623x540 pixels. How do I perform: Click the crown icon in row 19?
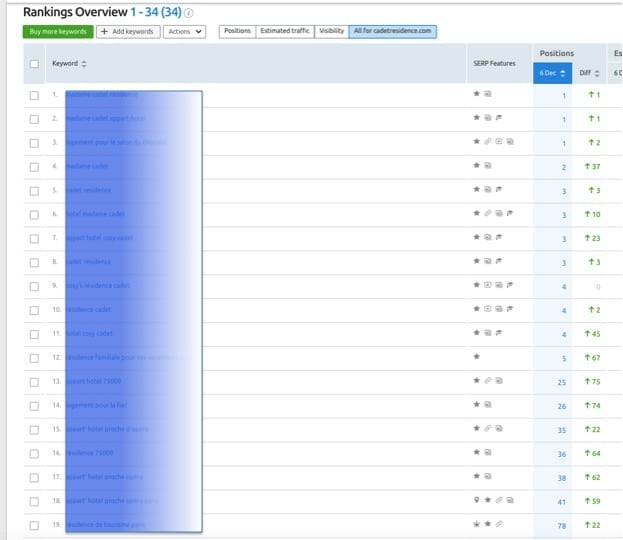[476, 524]
